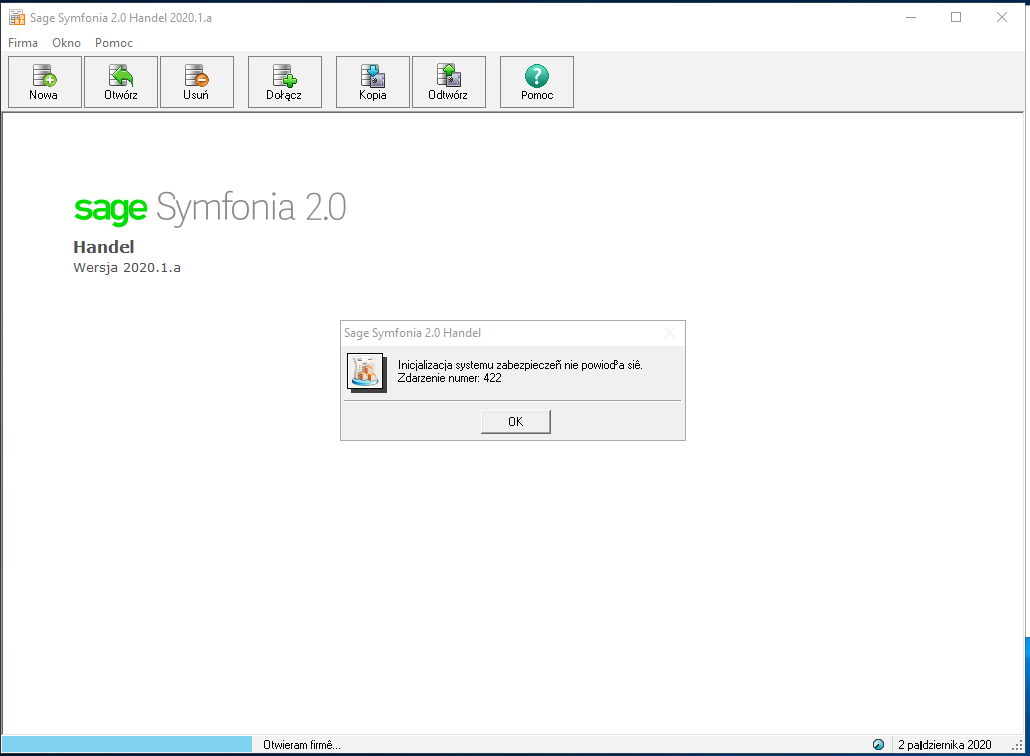
Task: Maximize the Sage Symfonia window
Action: click(x=956, y=17)
